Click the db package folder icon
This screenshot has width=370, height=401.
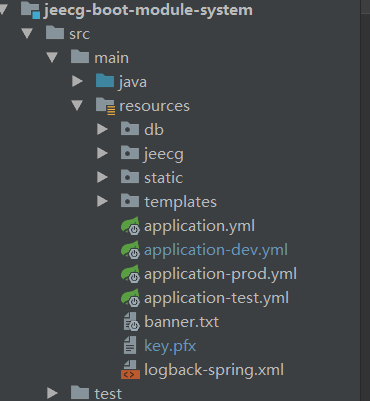click(130, 129)
